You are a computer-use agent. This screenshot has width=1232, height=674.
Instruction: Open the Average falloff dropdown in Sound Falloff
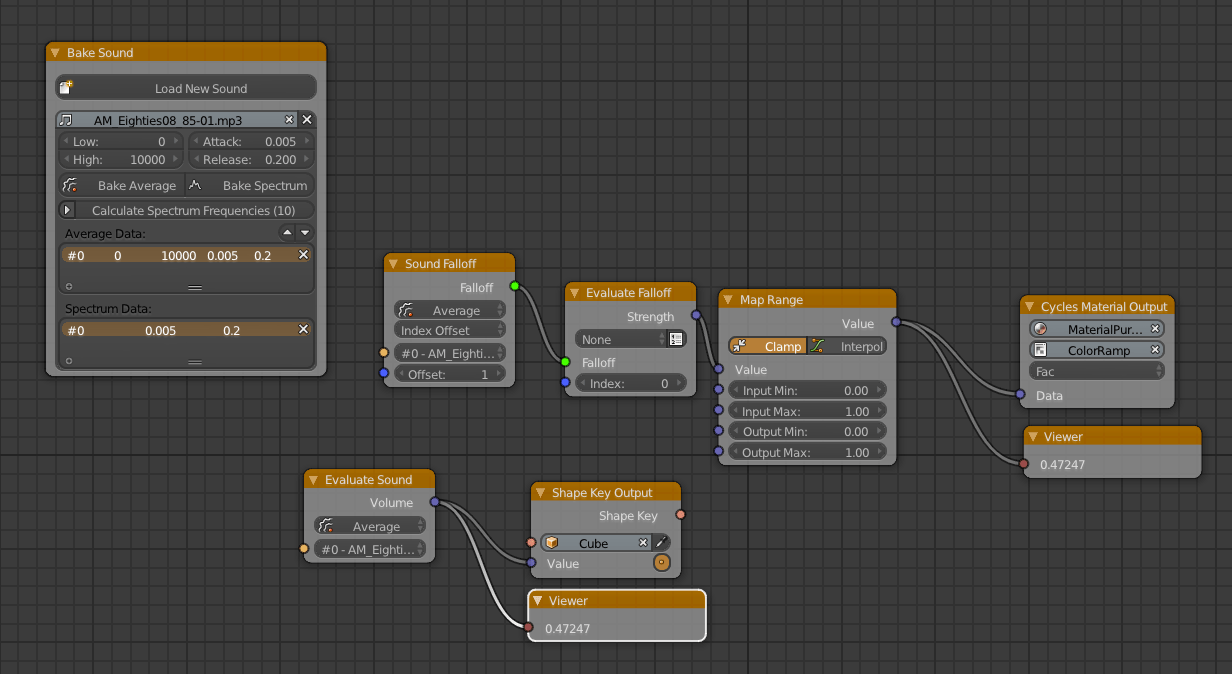click(449, 309)
